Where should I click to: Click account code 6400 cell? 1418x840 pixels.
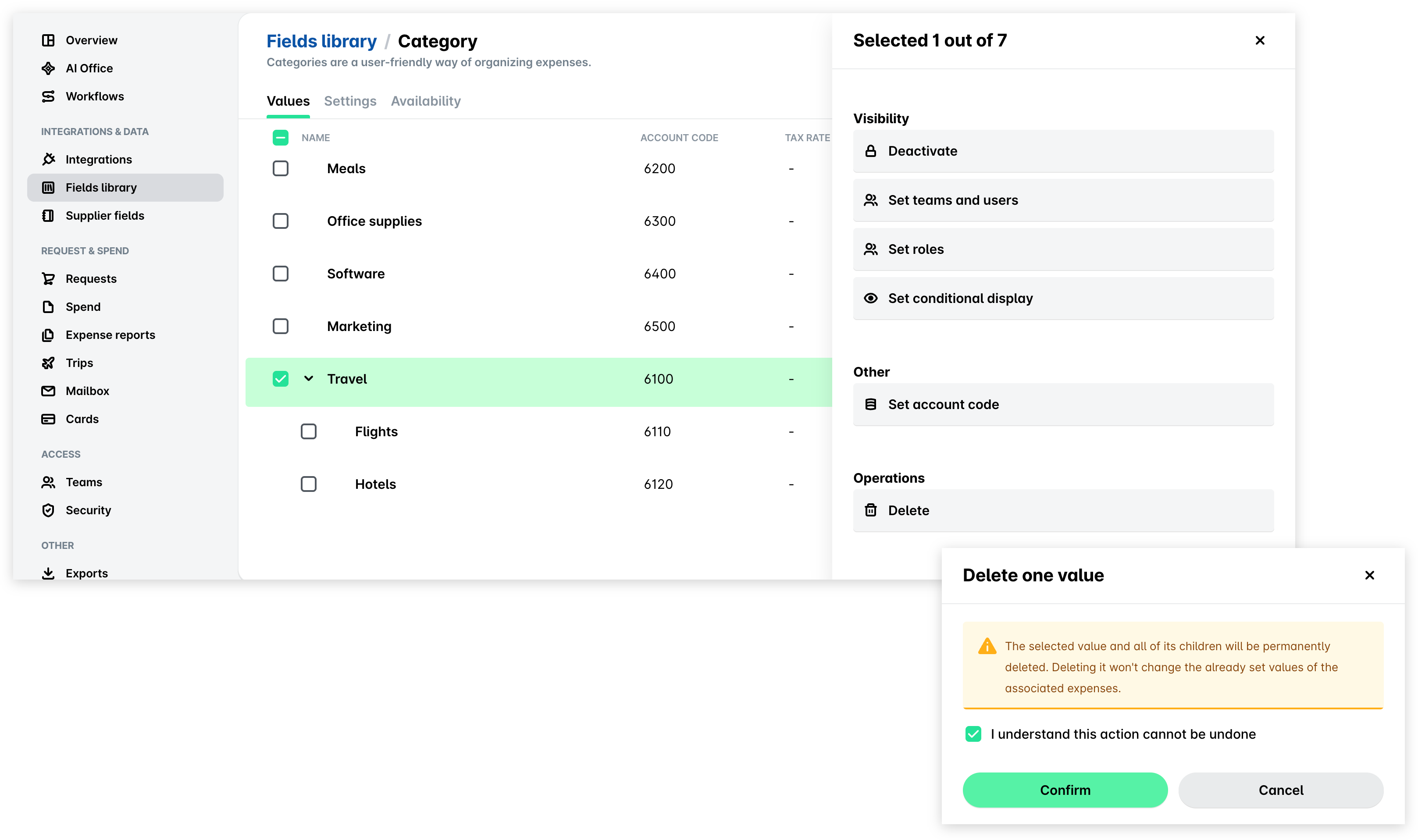(659, 274)
